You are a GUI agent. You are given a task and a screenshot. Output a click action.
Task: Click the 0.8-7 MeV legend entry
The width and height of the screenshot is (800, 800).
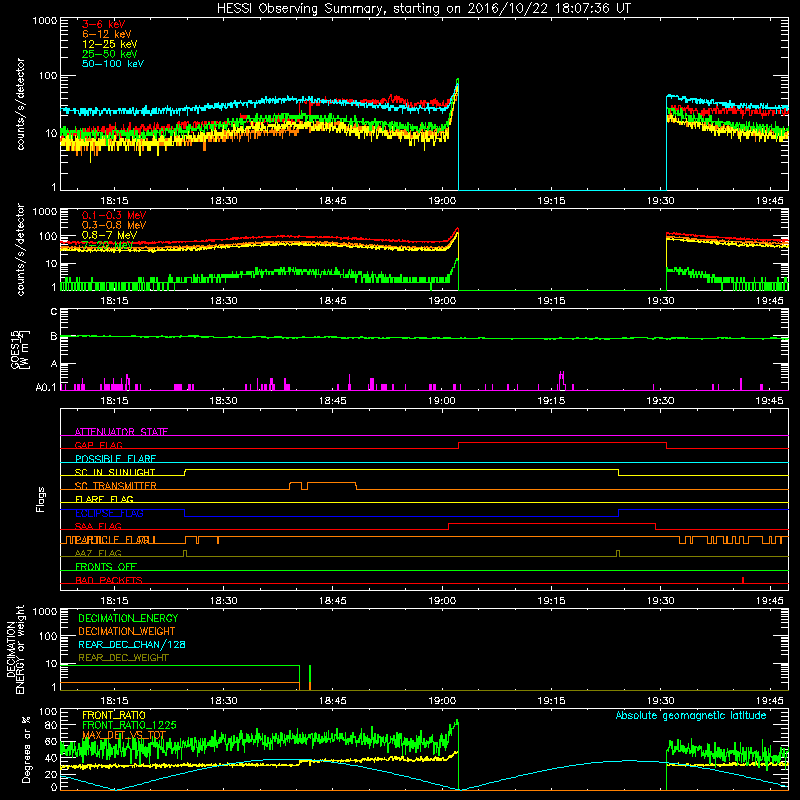pyautogui.click(x=109, y=235)
